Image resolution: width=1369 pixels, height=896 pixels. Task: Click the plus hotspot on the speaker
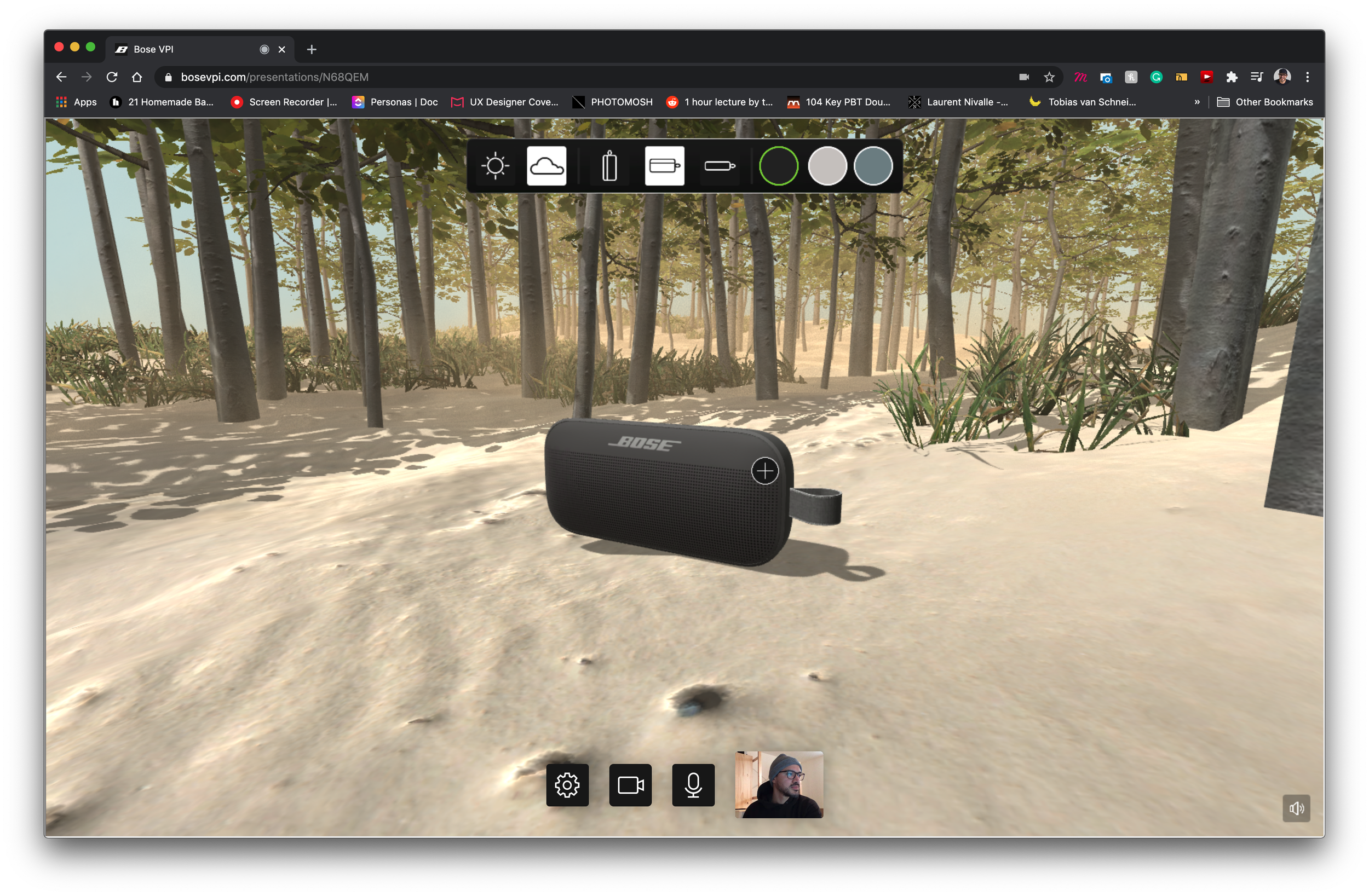click(x=764, y=472)
